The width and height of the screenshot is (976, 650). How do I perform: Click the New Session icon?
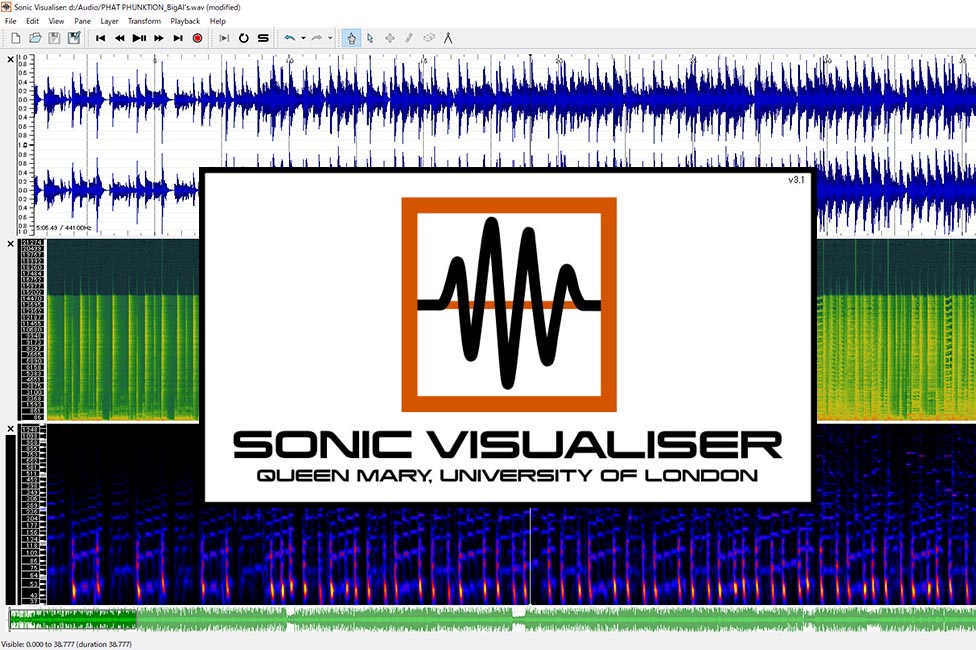point(16,38)
